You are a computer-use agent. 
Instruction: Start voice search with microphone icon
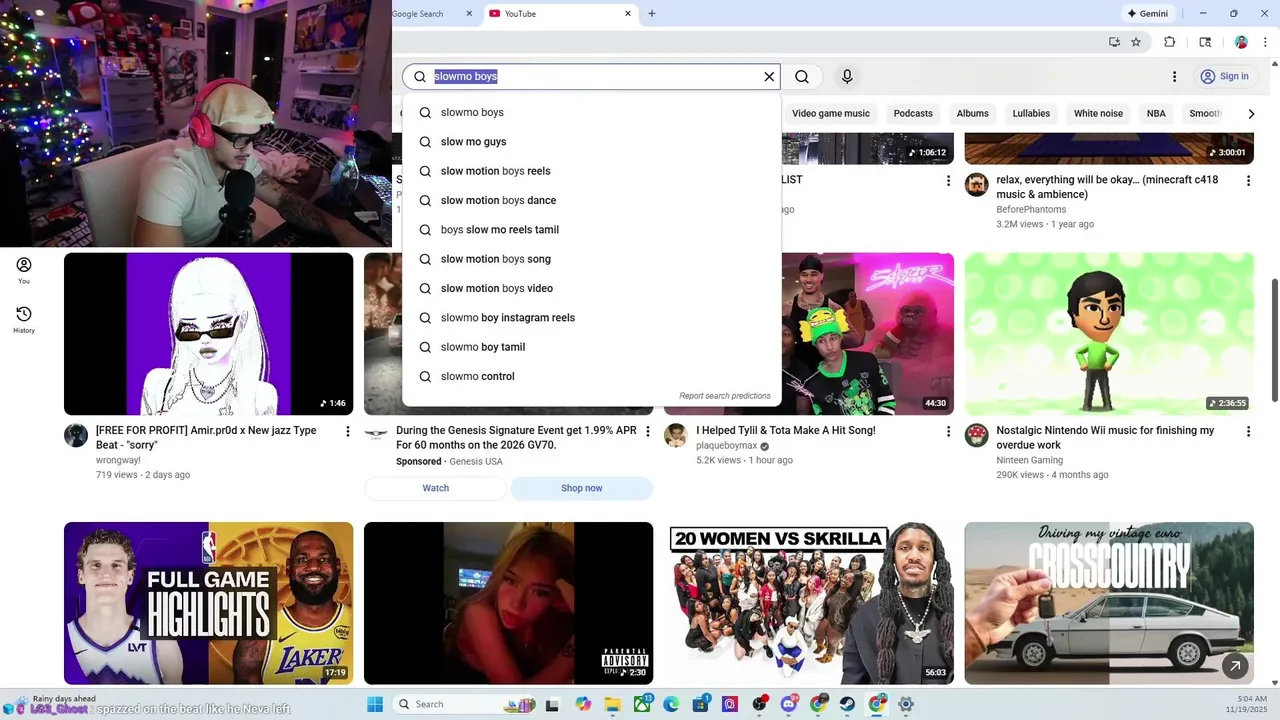[847, 77]
